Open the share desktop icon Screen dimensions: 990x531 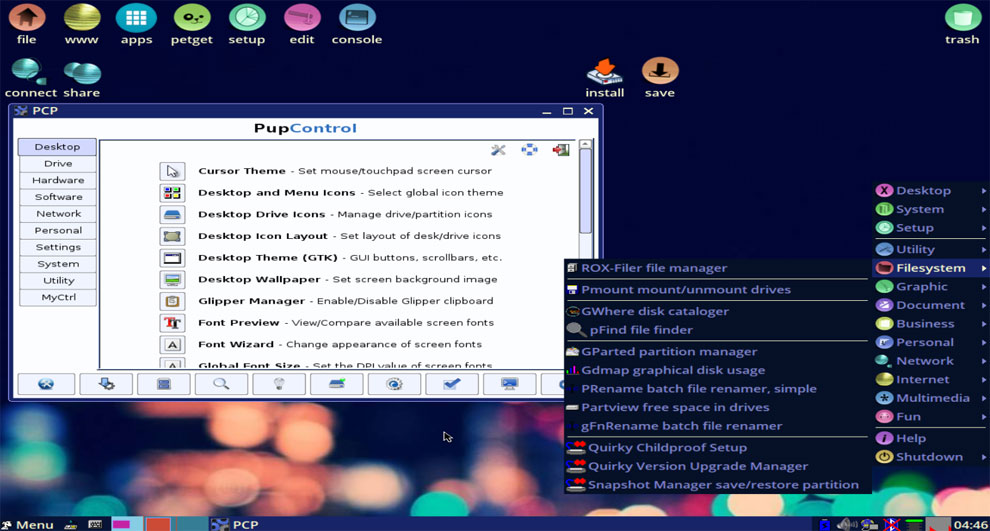81,78
